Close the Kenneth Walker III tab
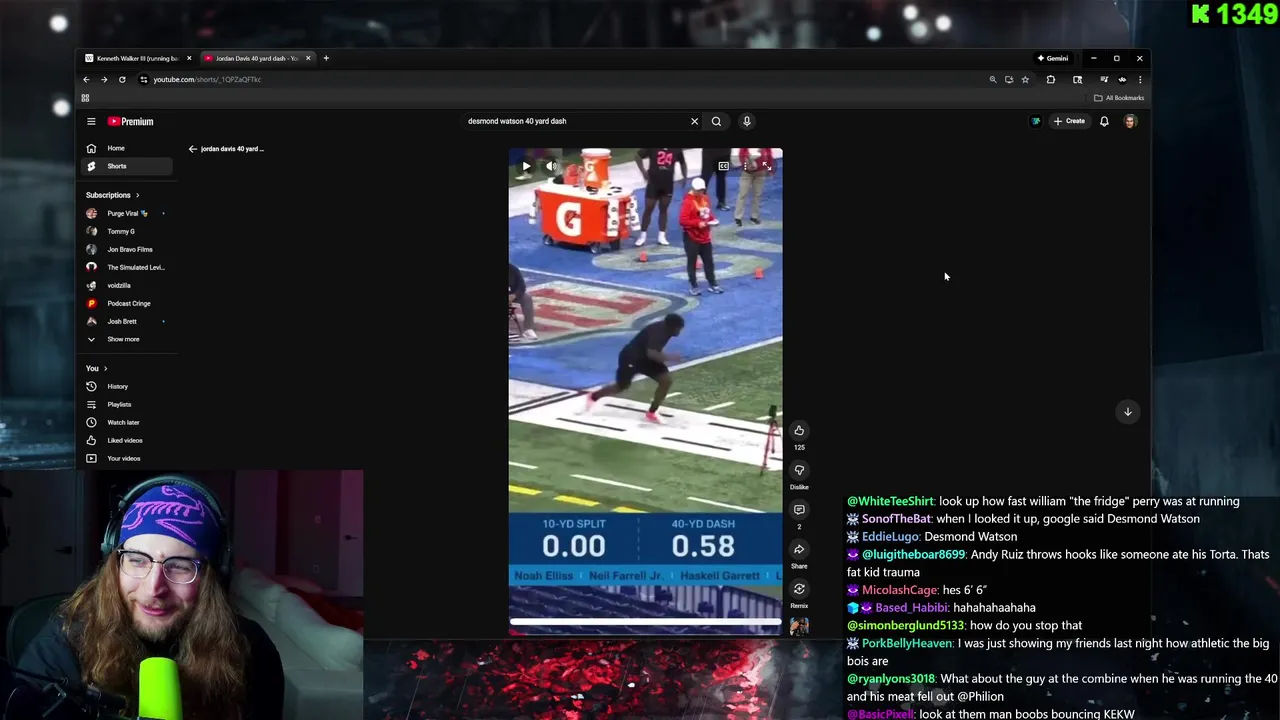 click(189, 58)
